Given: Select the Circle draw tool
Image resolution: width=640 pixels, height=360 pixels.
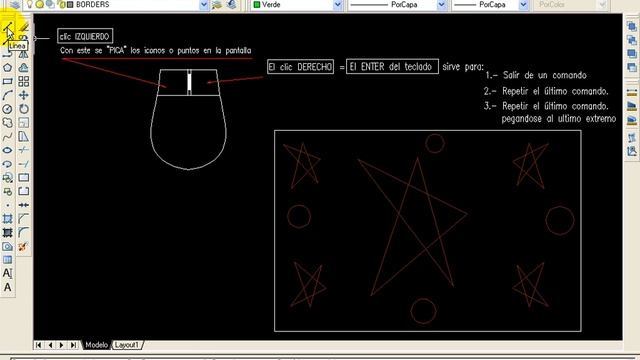Looking at the screenshot, I should click(x=8, y=109).
